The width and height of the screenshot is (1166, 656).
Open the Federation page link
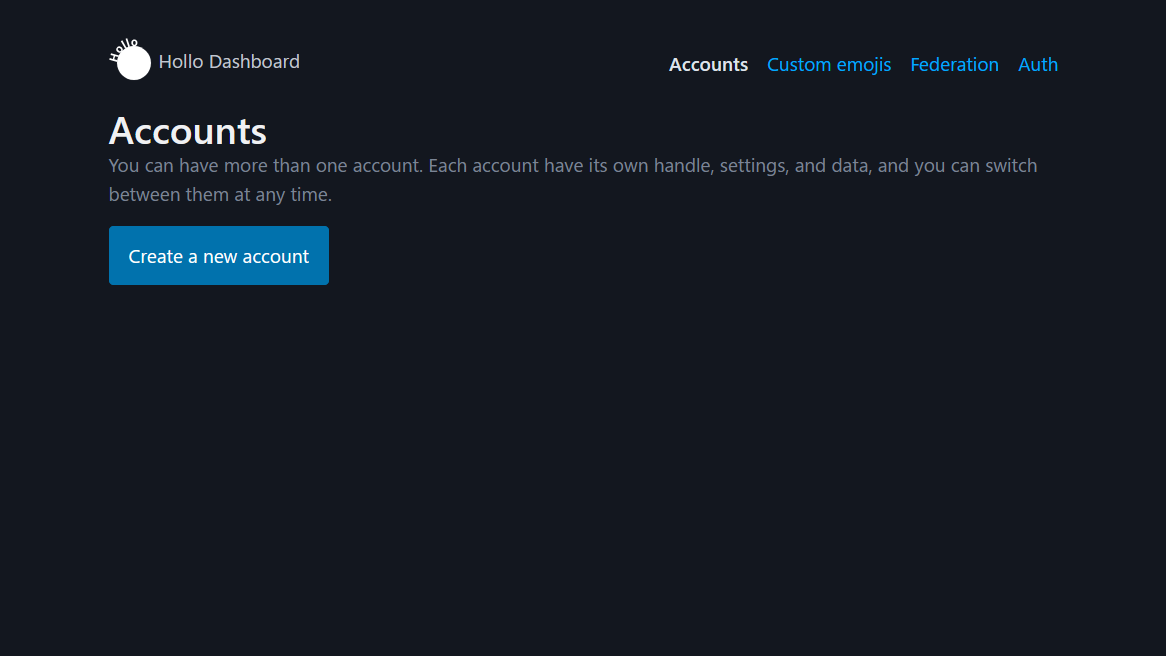tap(954, 65)
